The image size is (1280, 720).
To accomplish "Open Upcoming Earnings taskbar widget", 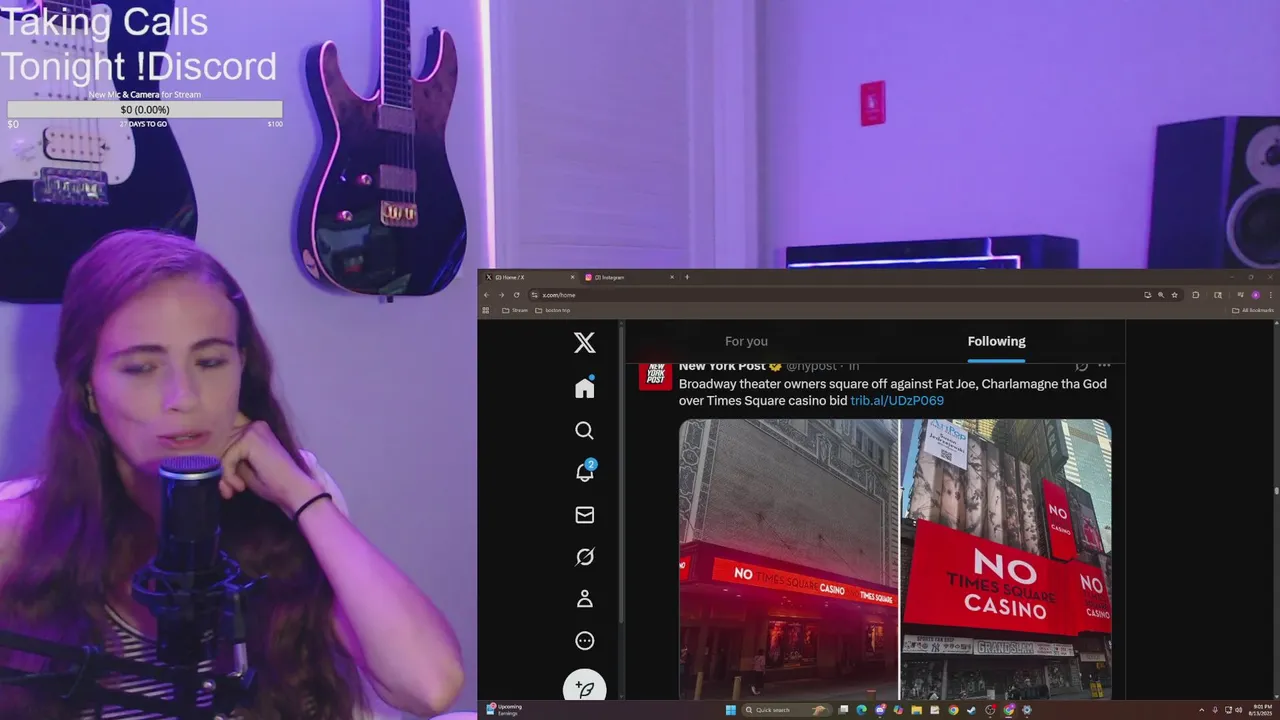I will coord(505,710).
